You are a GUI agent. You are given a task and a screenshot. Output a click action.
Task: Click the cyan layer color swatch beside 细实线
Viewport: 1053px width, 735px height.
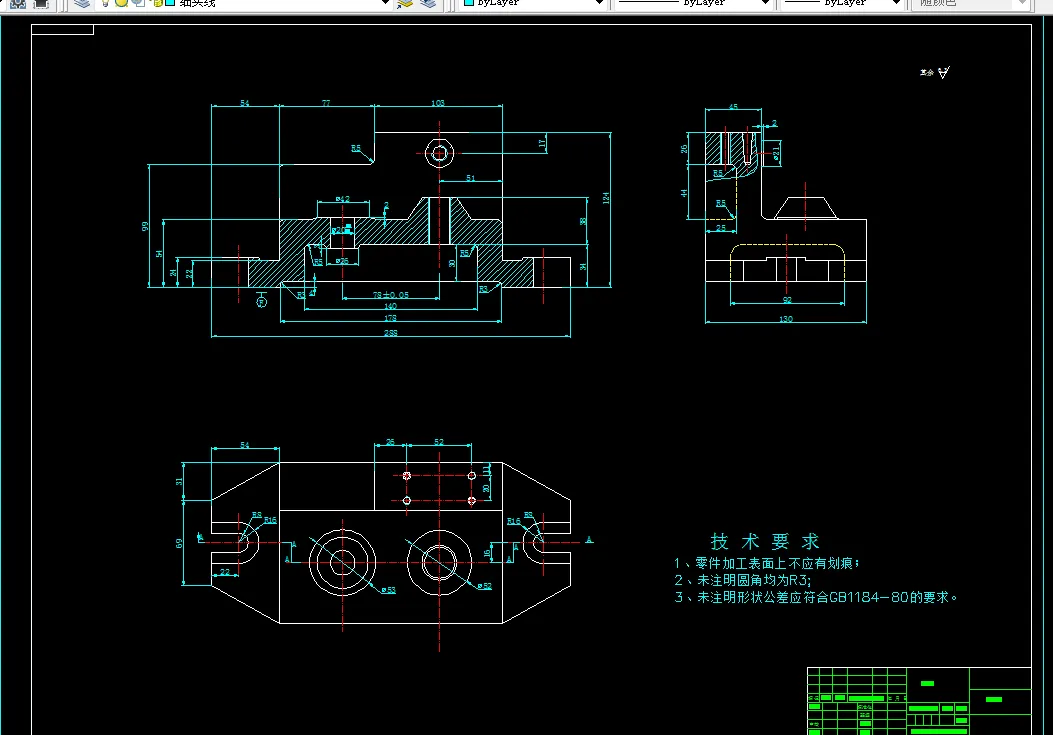coord(171,3)
